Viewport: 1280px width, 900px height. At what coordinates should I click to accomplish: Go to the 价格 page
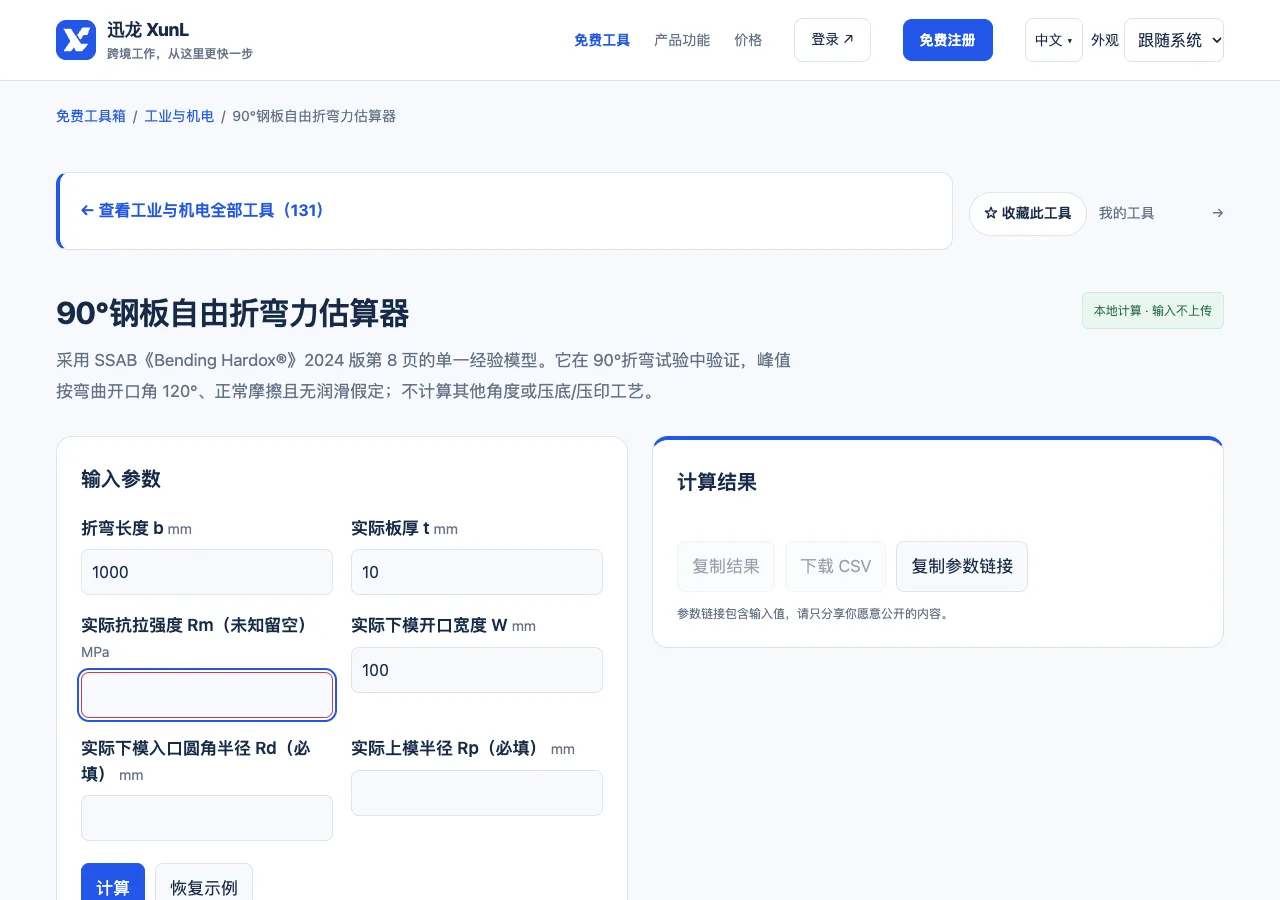(x=748, y=40)
